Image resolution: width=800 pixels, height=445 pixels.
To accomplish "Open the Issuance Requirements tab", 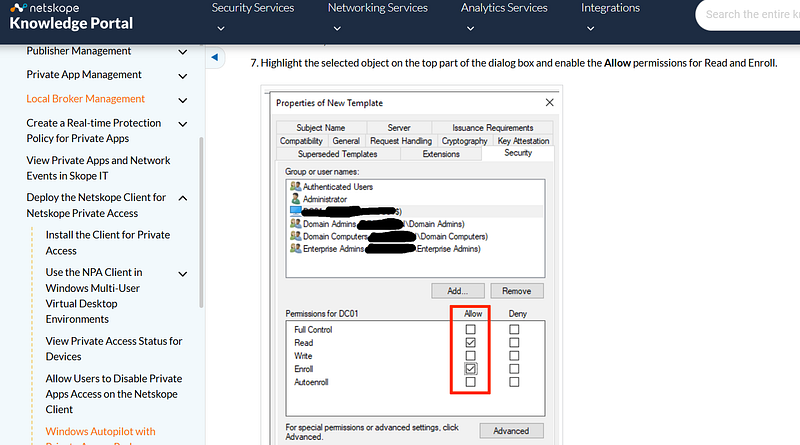I will pos(493,128).
